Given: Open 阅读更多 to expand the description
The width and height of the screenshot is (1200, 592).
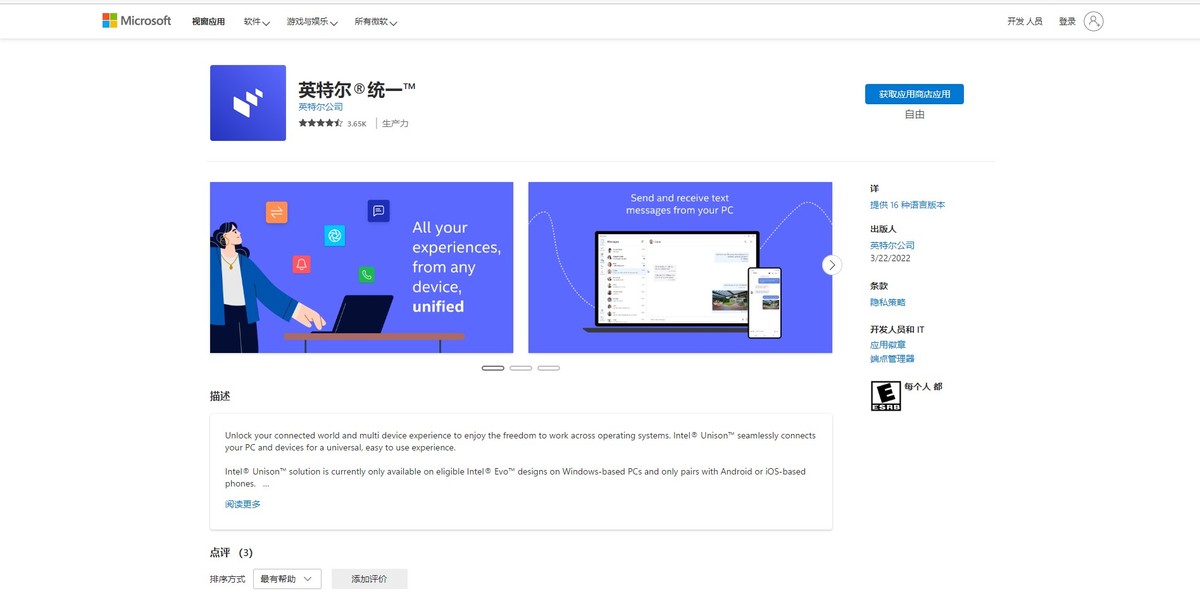Looking at the screenshot, I should (243, 503).
